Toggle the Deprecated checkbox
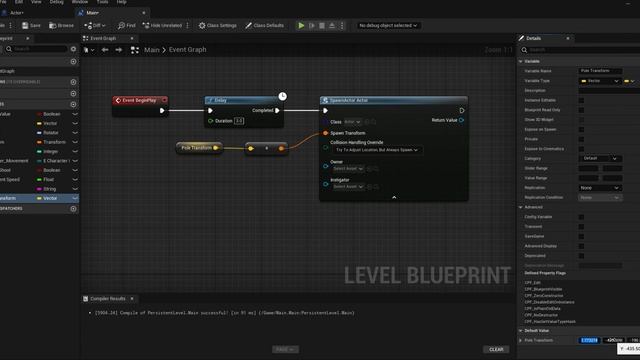 pyautogui.click(x=581, y=256)
